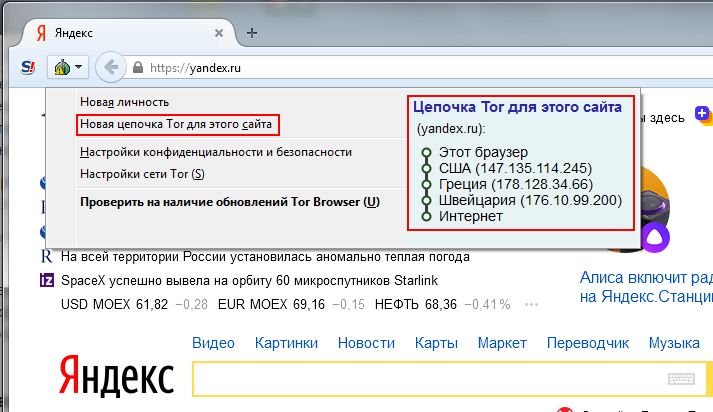Click the iz news source icon
713x412 pixels.
47,280
